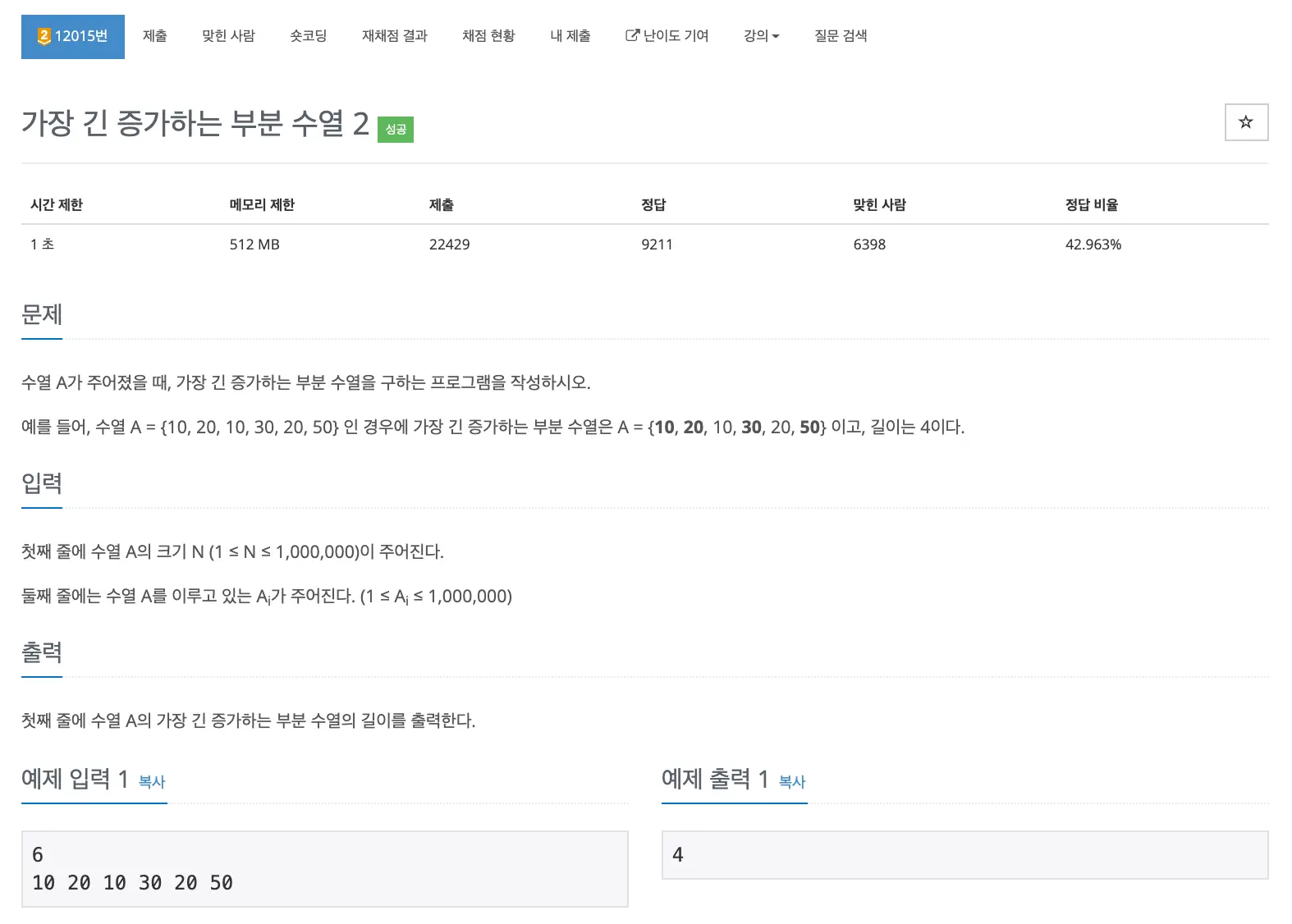The width and height of the screenshot is (1292, 924).
Task: Switch to the 맞힌 사람 tab
Action: (x=228, y=36)
